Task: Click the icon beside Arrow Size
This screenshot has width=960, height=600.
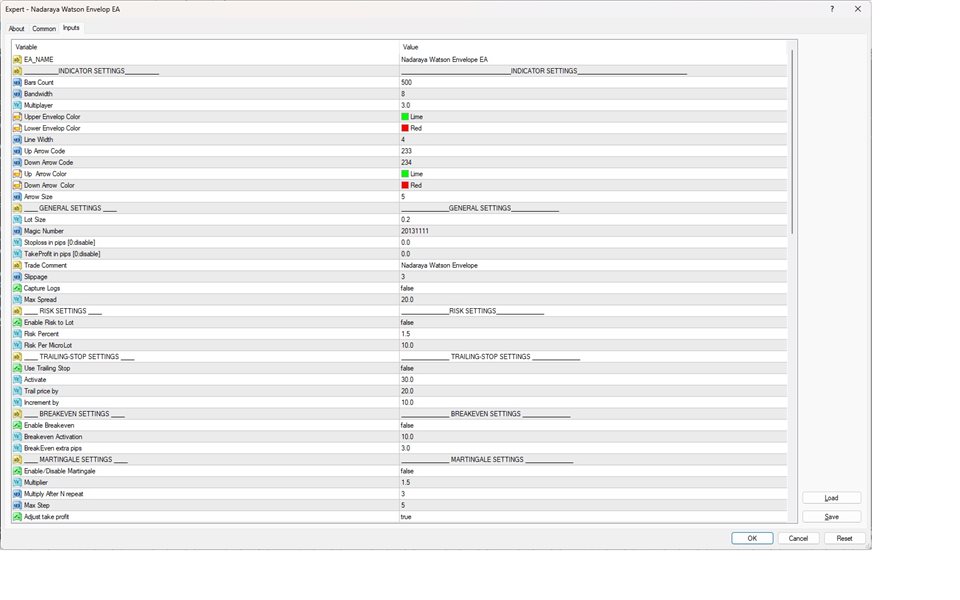Action: pos(17,197)
